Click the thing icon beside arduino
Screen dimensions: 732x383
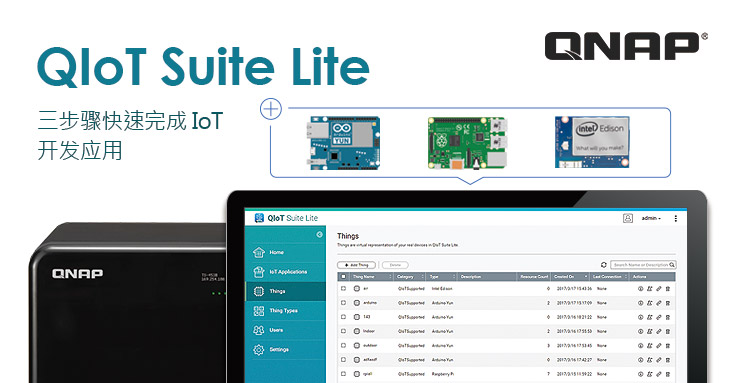[x=357, y=303]
